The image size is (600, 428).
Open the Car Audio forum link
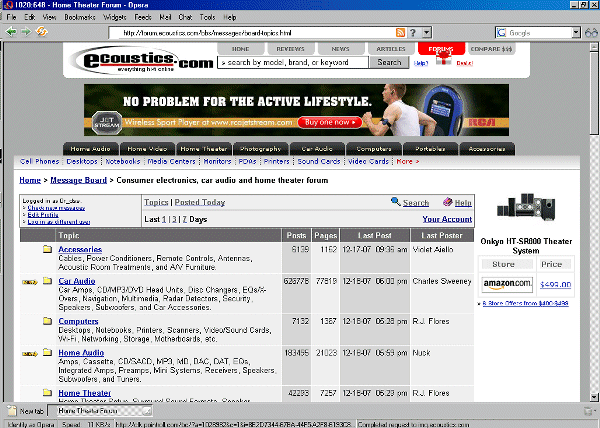[77, 281]
